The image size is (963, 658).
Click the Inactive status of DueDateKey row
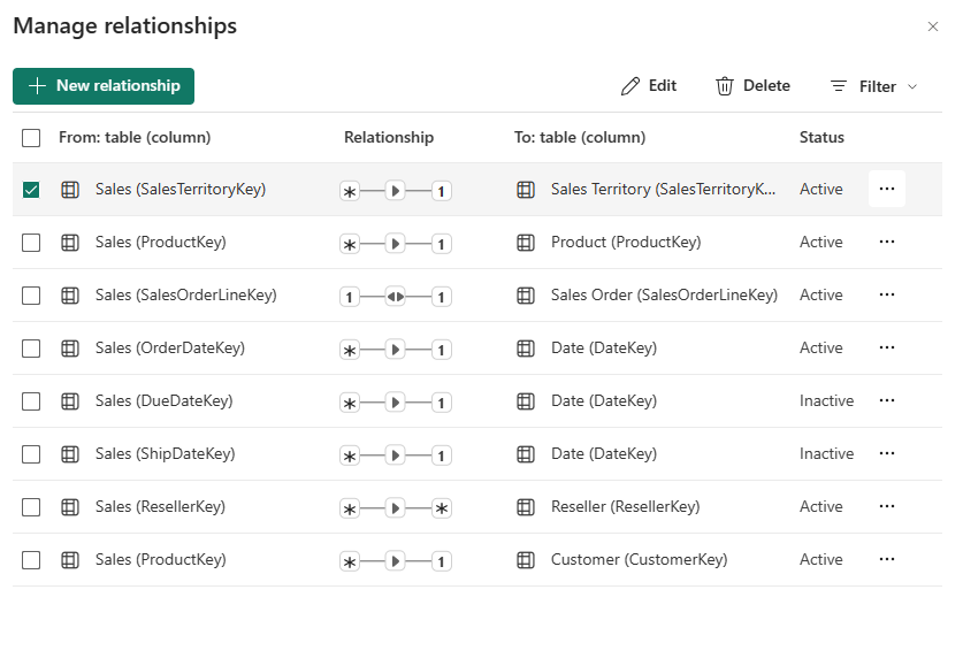click(827, 401)
